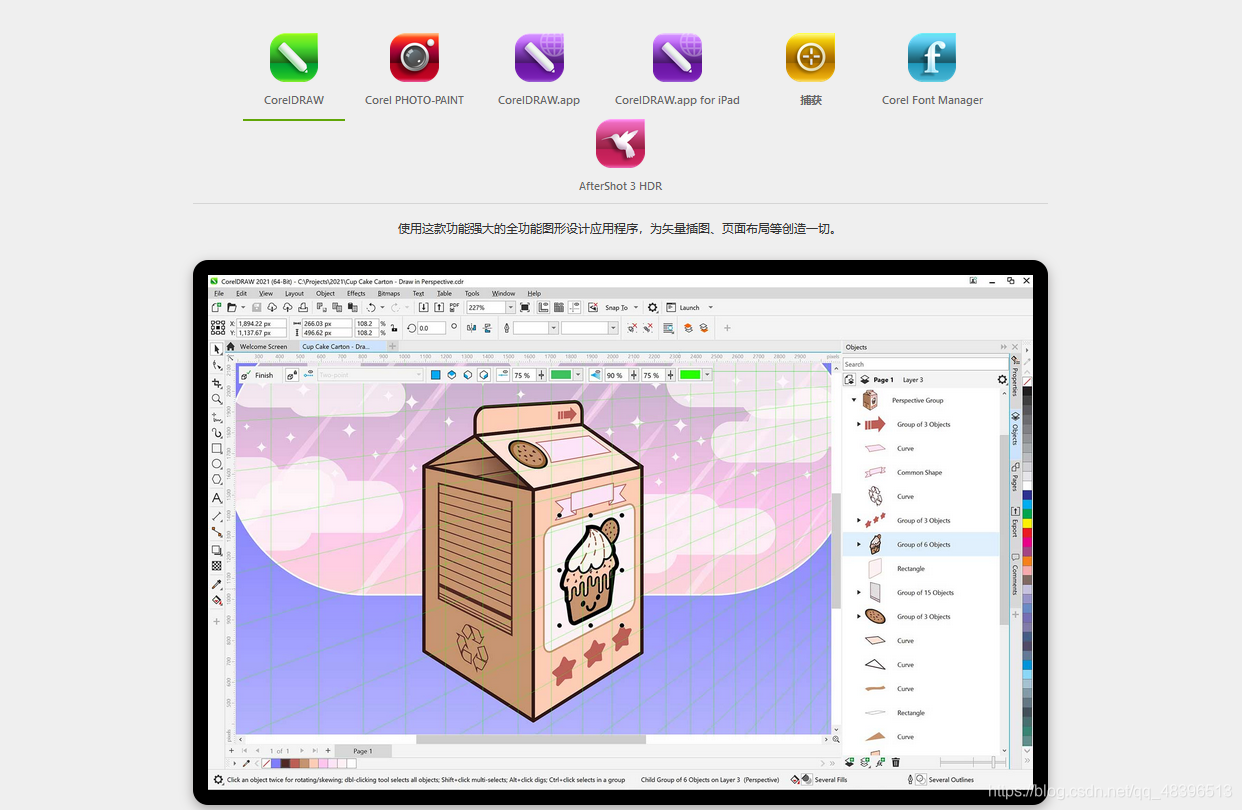The image size is (1242, 810).
Task: Select the Corel PHOTO-PAINT app icon
Action: (x=414, y=58)
